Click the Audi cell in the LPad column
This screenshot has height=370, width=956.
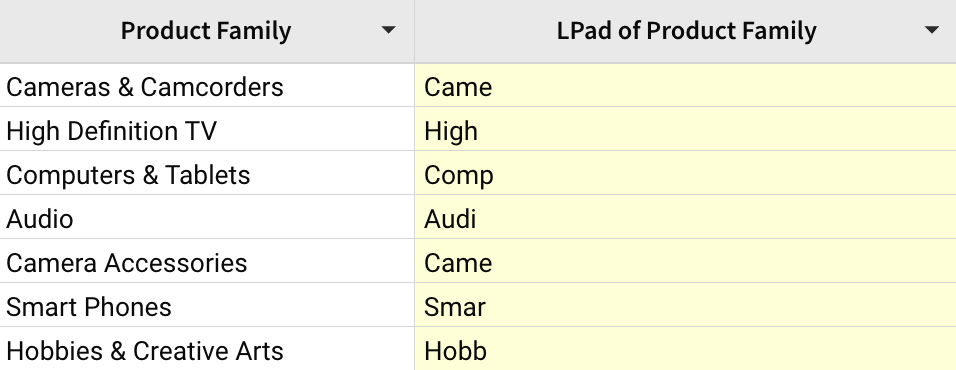pos(685,217)
